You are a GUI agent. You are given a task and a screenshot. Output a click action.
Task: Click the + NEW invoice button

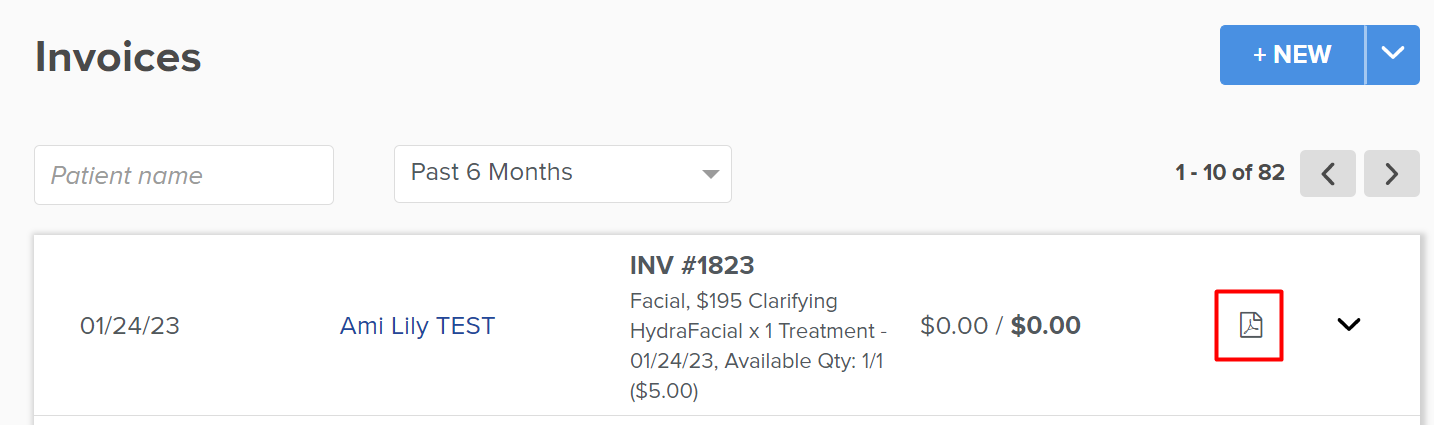pyautogui.click(x=1292, y=55)
